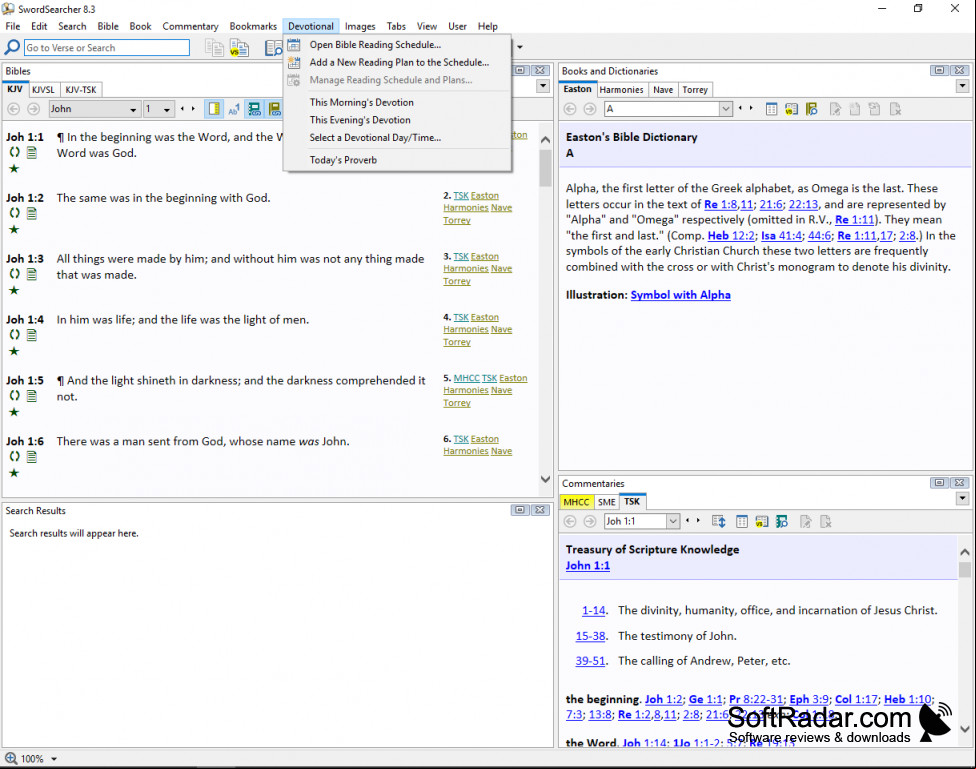Open the MHCC link beside Joh 1:5
Viewport: 976px width, 769px height.
coord(466,378)
